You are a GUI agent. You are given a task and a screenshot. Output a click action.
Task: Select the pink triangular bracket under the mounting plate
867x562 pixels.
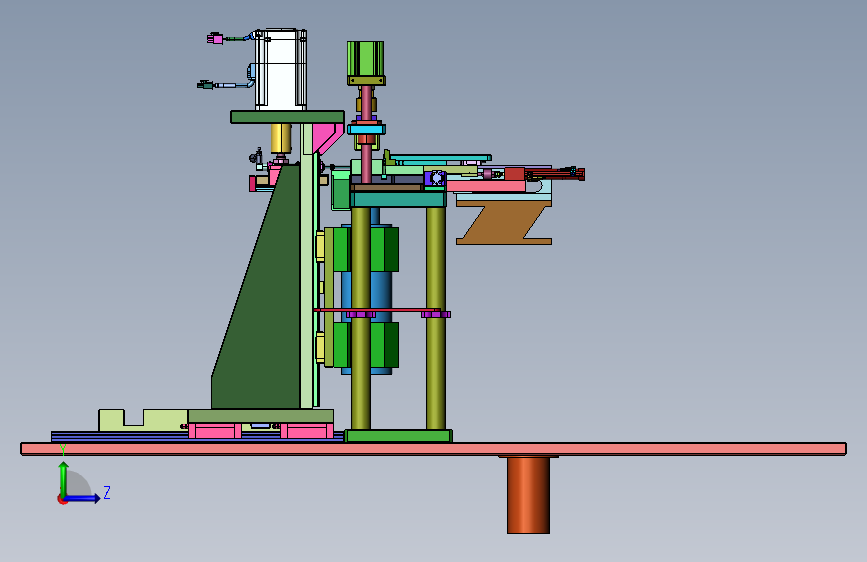tap(326, 136)
